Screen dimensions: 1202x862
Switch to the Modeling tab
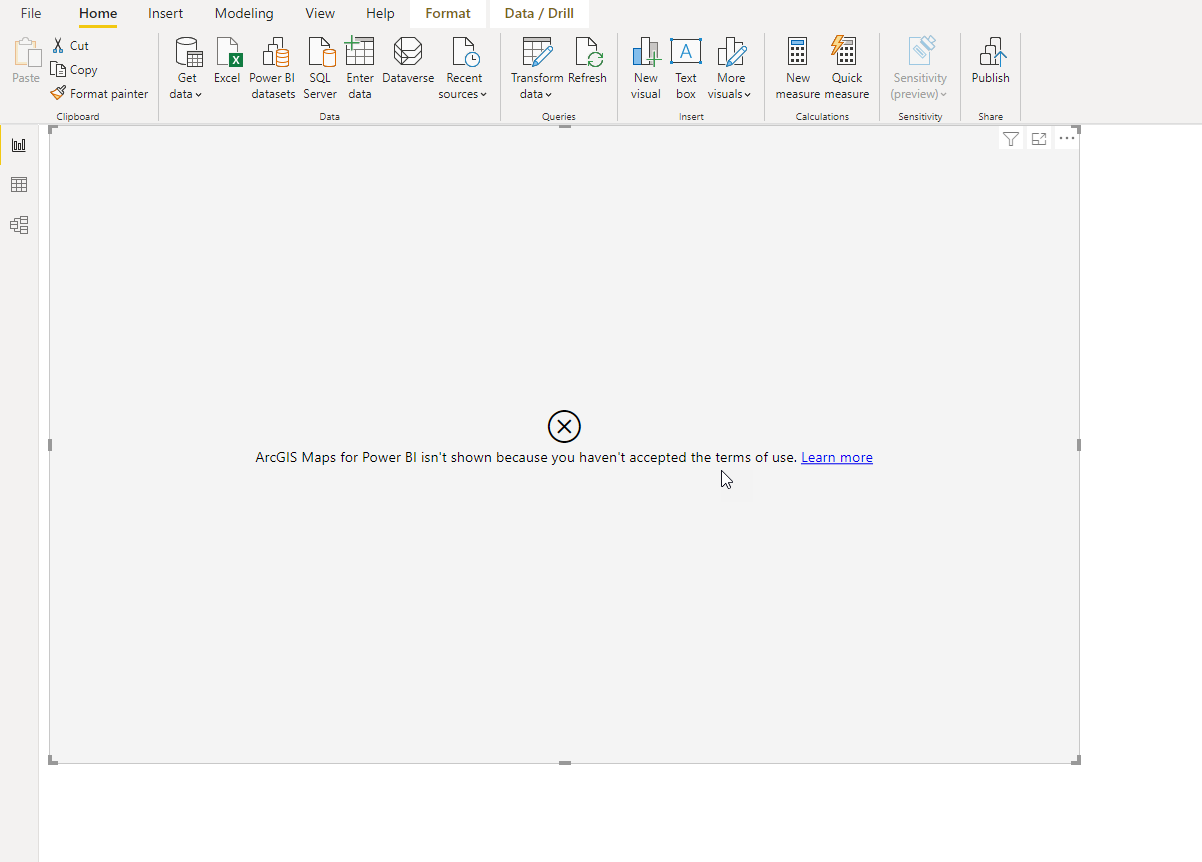(x=244, y=14)
